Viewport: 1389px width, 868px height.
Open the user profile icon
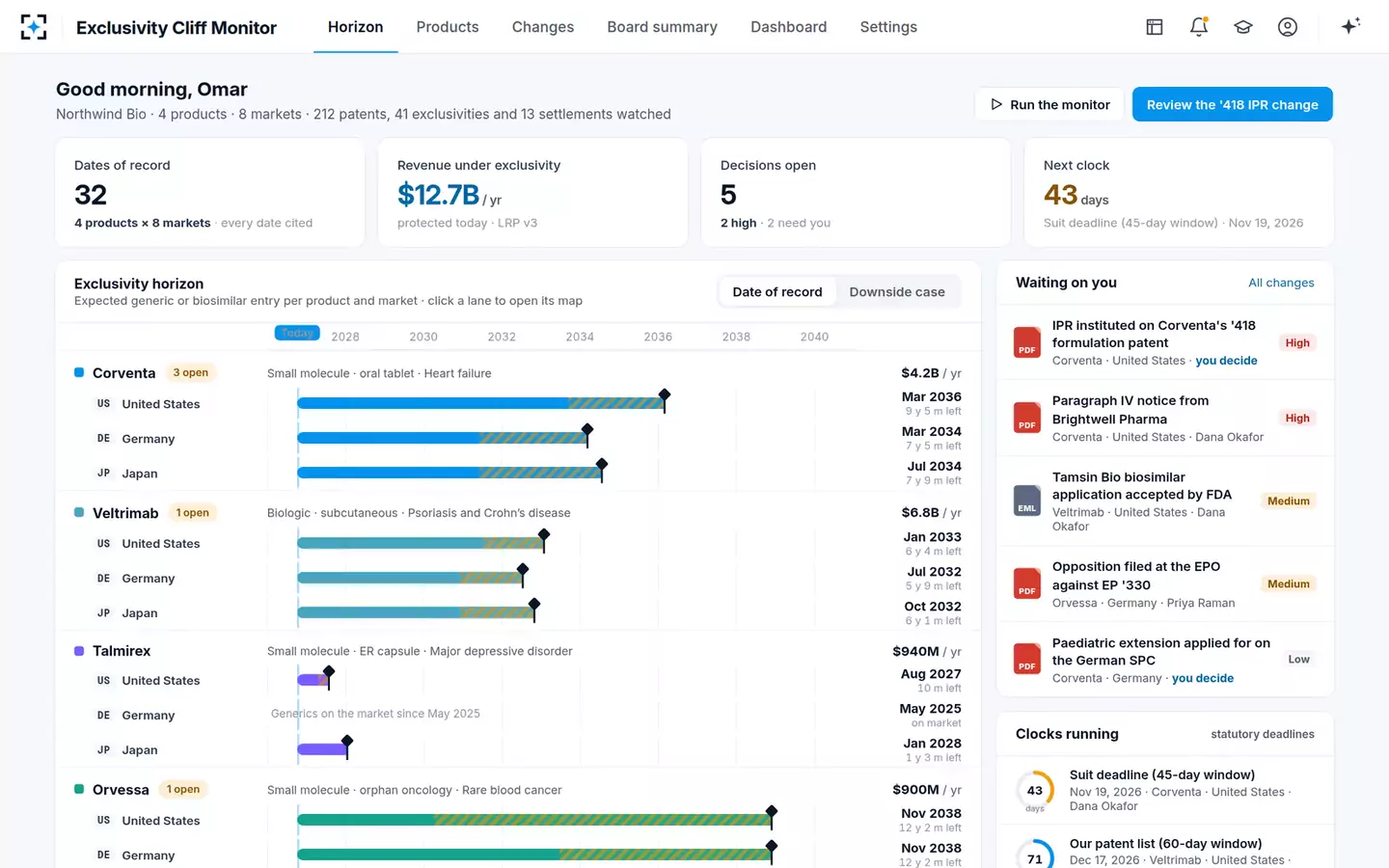click(1288, 27)
